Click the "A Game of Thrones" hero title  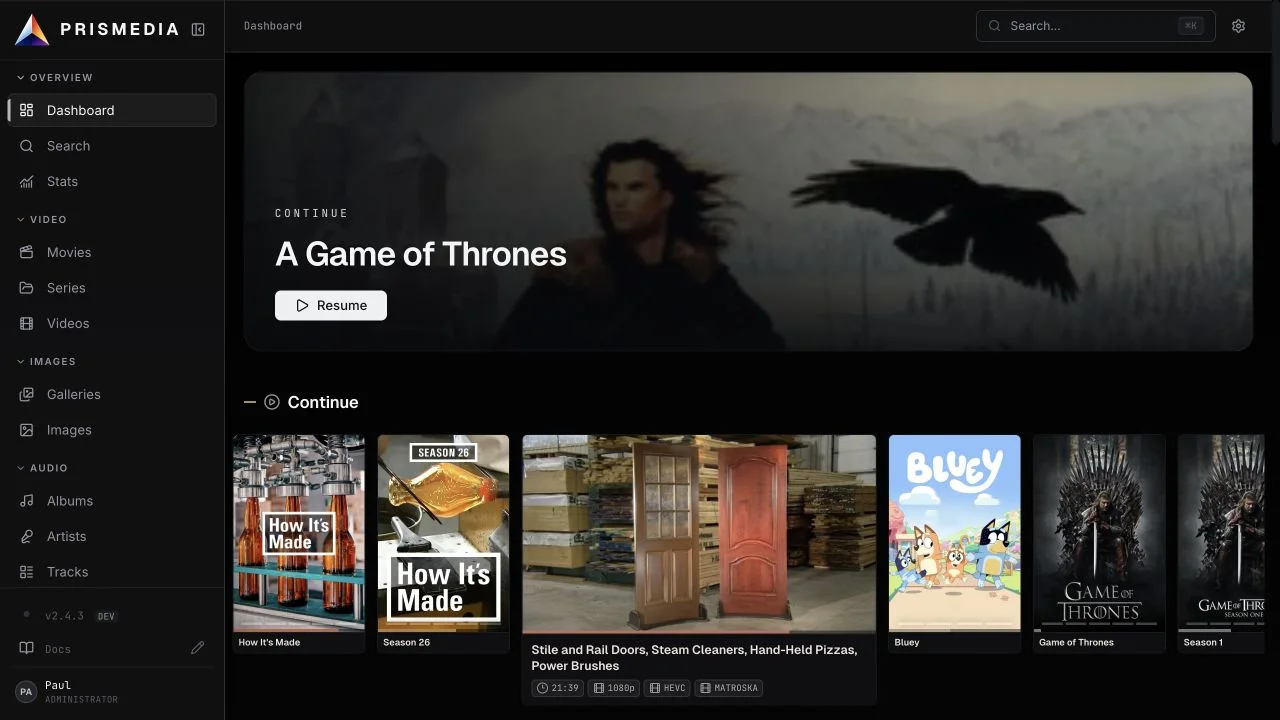pos(421,254)
